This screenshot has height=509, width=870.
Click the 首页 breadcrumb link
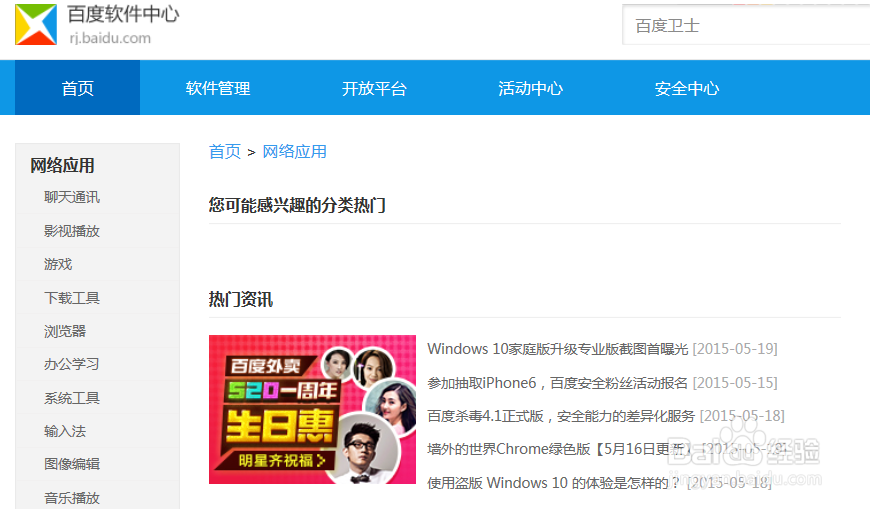[x=225, y=152]
